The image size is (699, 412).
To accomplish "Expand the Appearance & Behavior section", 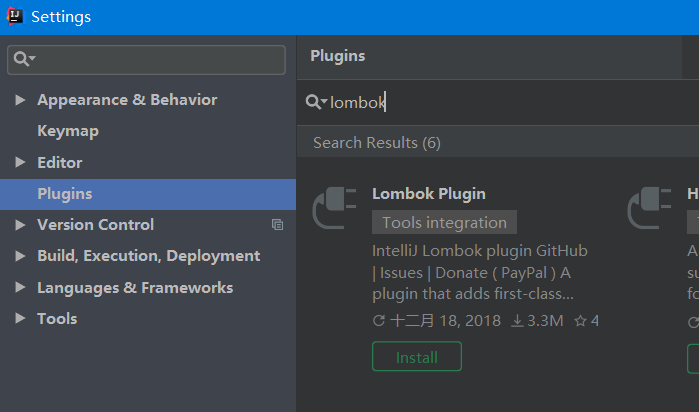I will click(x=21, y=100).
